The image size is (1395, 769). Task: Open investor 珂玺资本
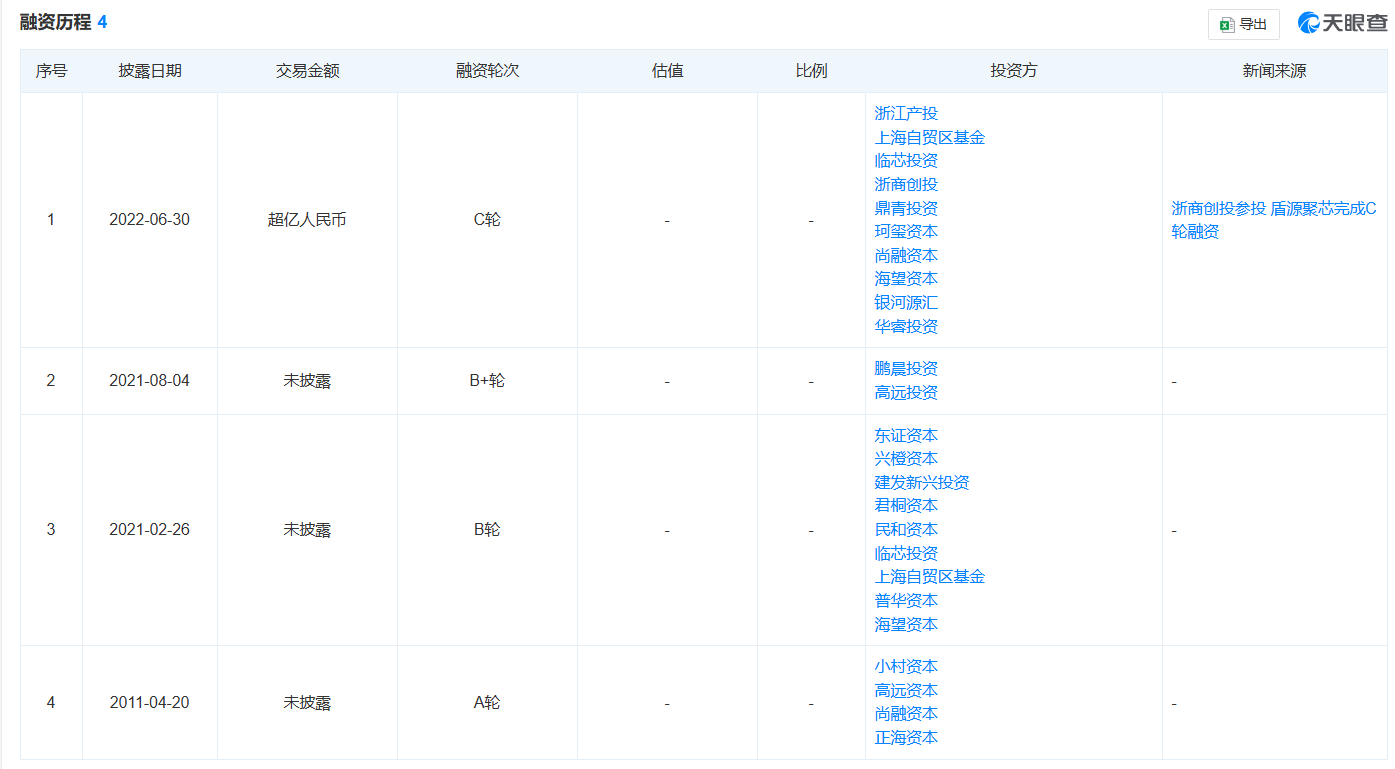pos(906,231)
